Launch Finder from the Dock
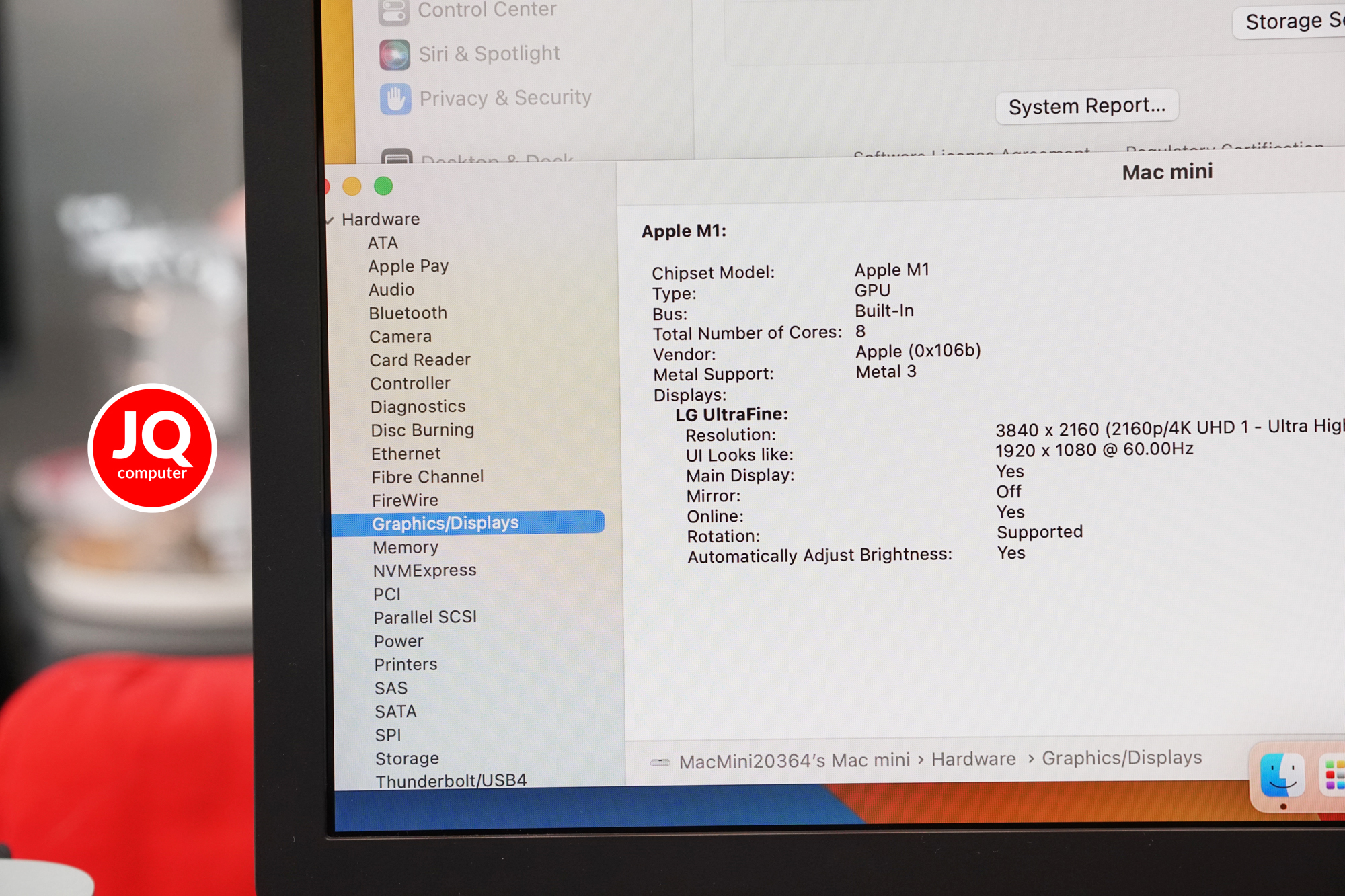The width and height of the screenshot is (1345, 896). 1282,775
